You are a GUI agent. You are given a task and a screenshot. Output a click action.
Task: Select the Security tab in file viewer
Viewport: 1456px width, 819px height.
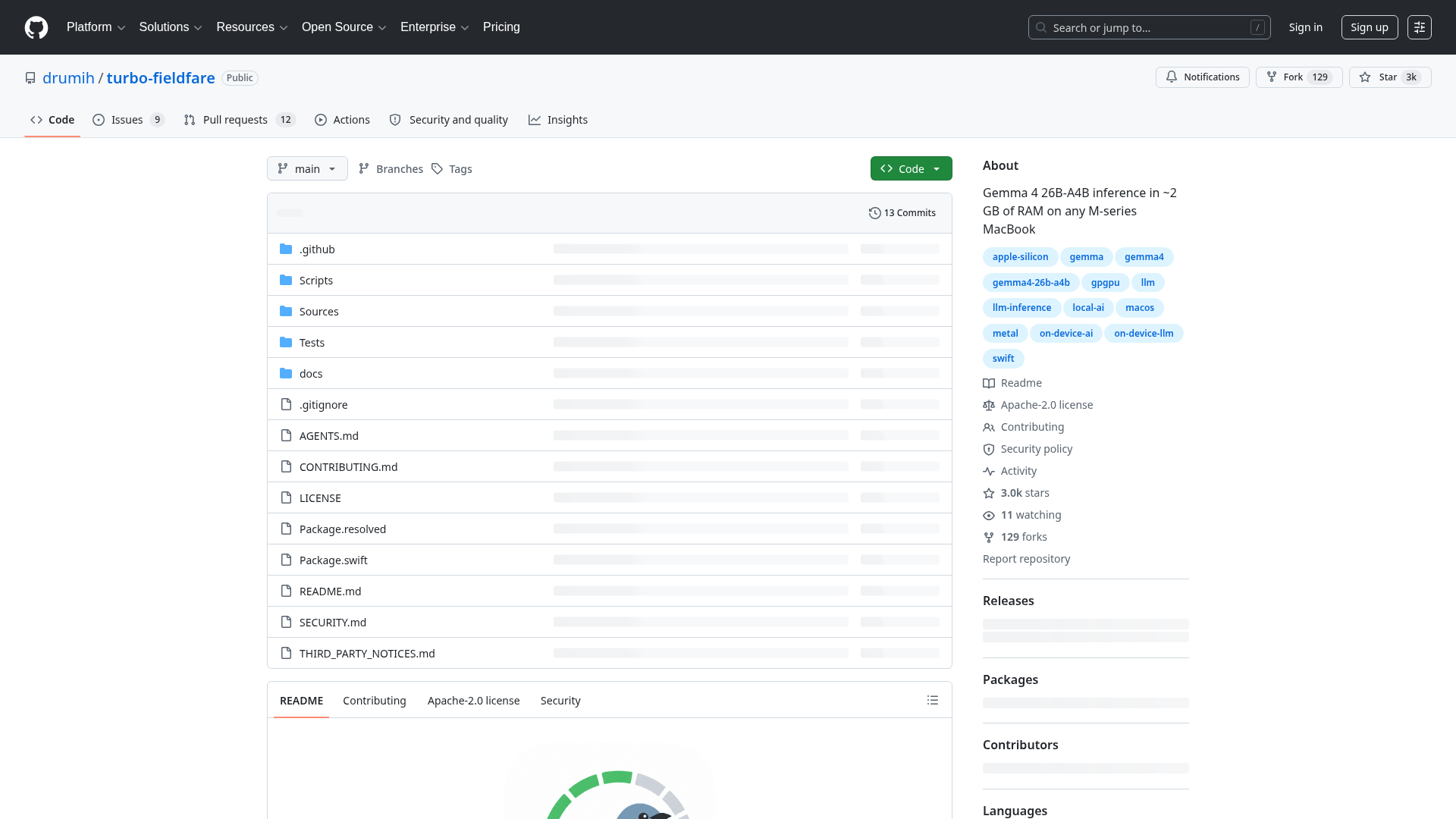[560, 701]
